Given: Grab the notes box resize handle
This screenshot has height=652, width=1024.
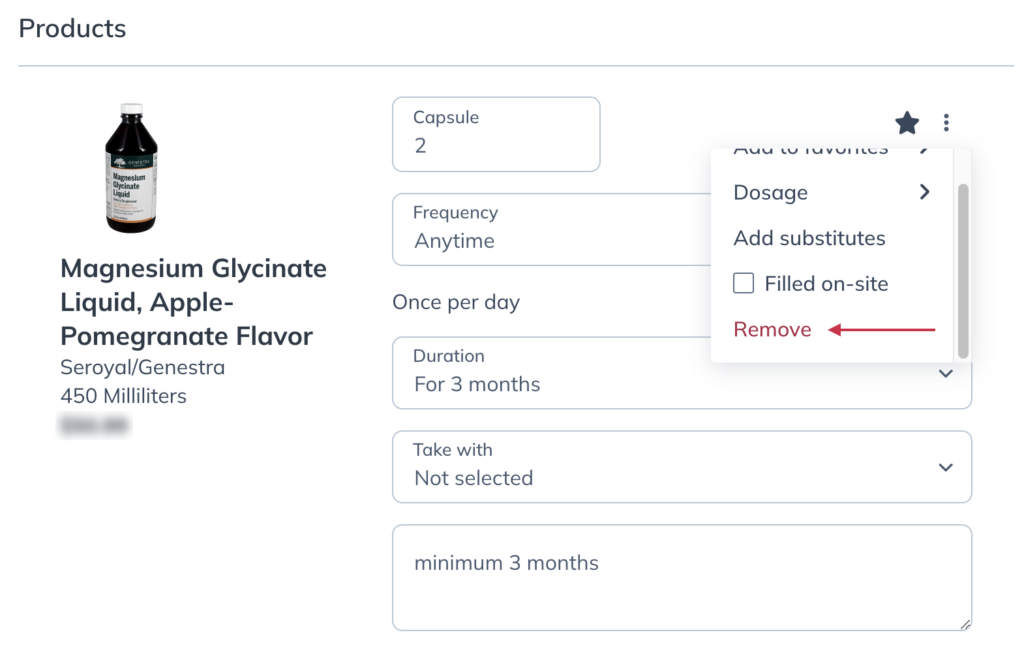Looking at the screenshot, I should [965, 625].
